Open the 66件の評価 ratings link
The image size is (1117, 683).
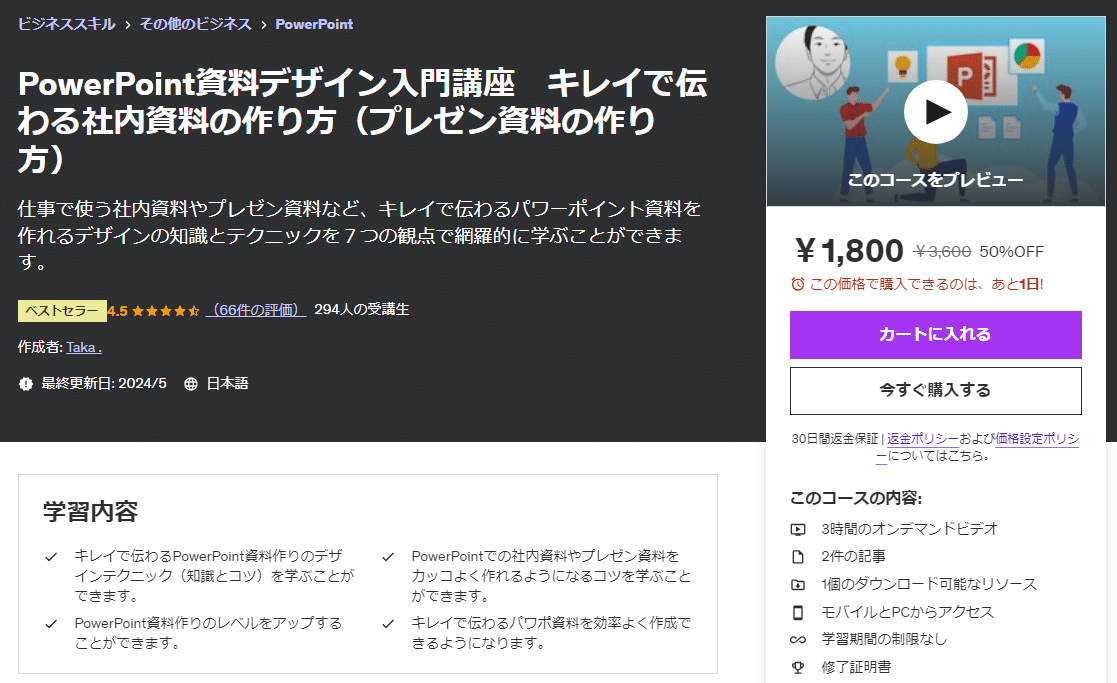[256, 310]
